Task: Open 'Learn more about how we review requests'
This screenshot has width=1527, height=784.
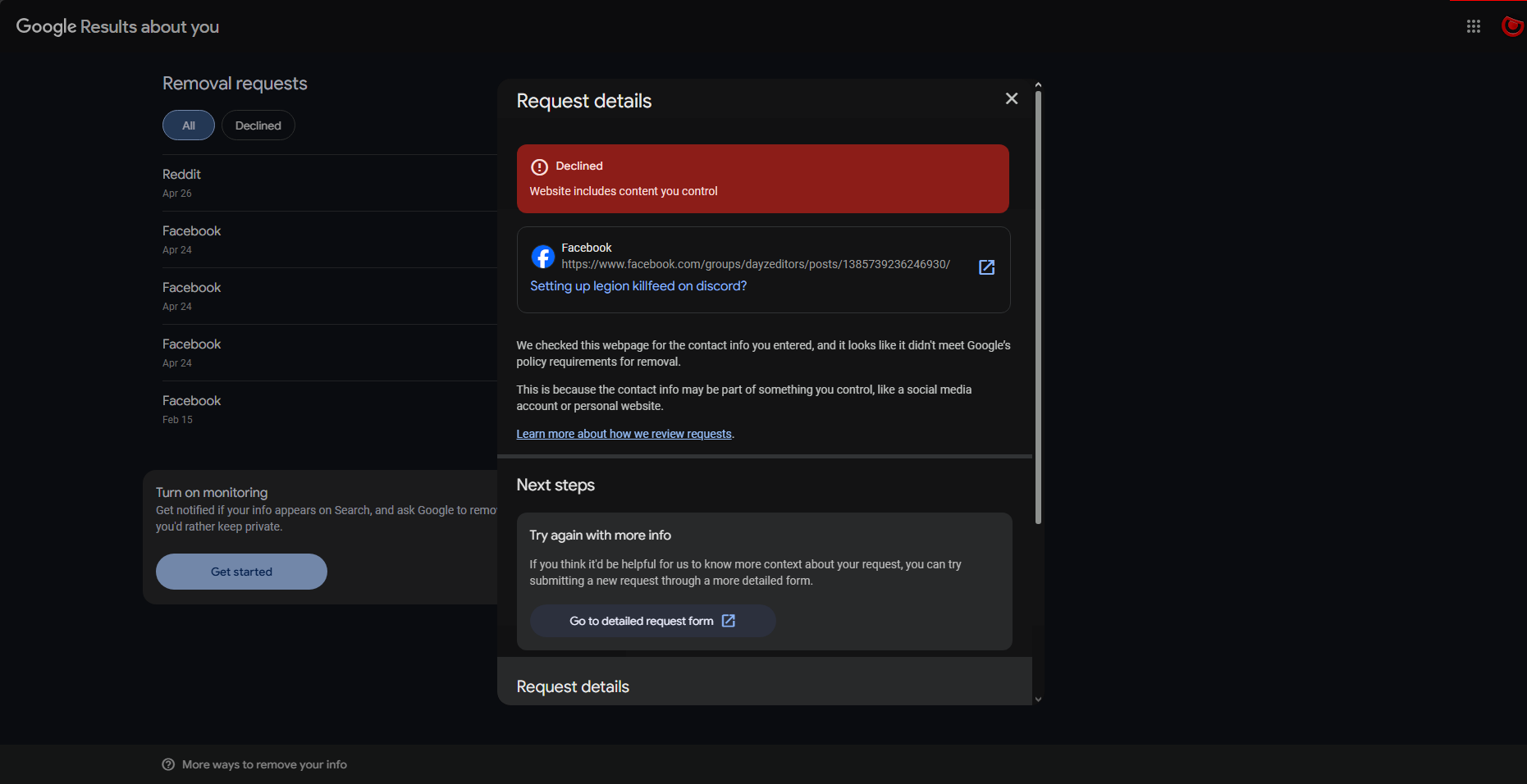Action: pyautogui.click(x=624, y=434)
